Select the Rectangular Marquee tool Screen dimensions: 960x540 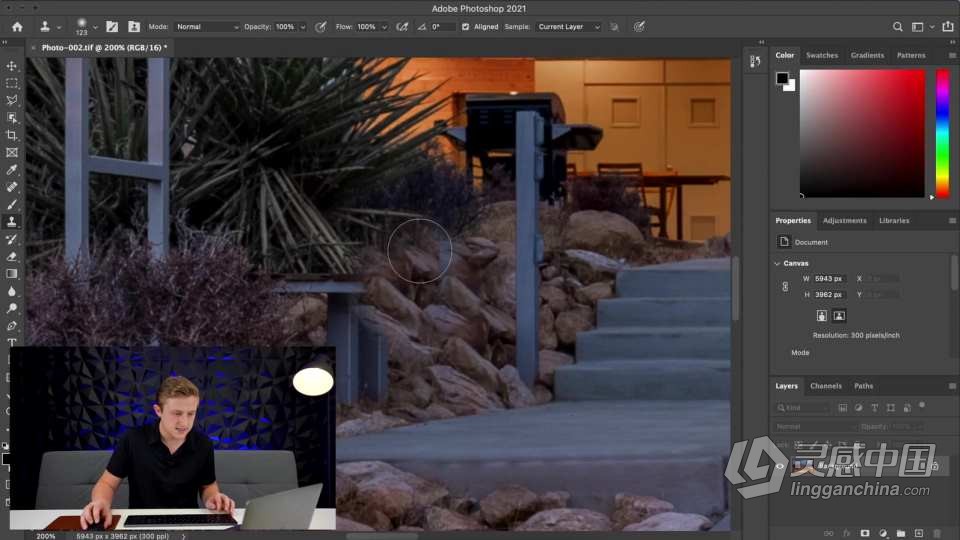tap(12, 83)
